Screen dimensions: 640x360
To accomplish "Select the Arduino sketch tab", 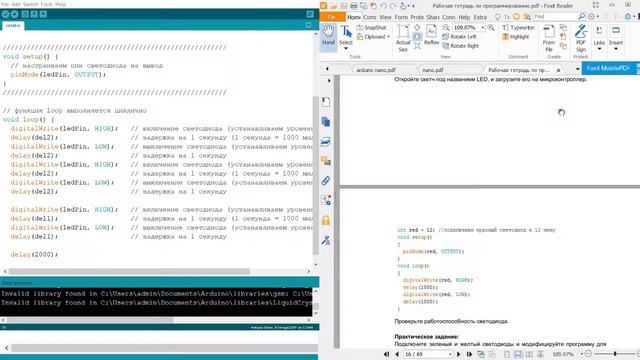I will (13, 25).
